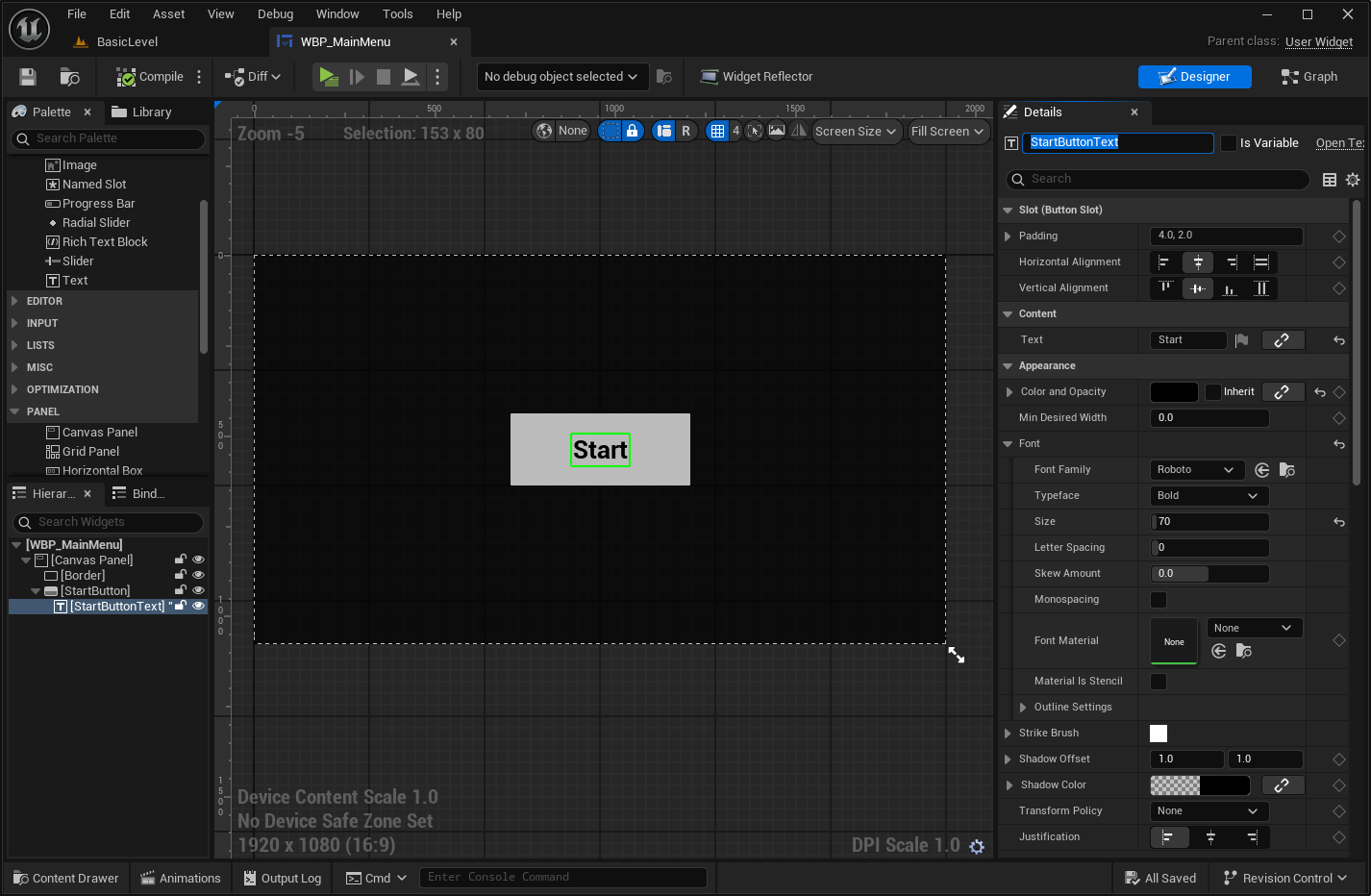1371x896 pixels.
Task: Open the Asset menu
Action: [168, 14]
